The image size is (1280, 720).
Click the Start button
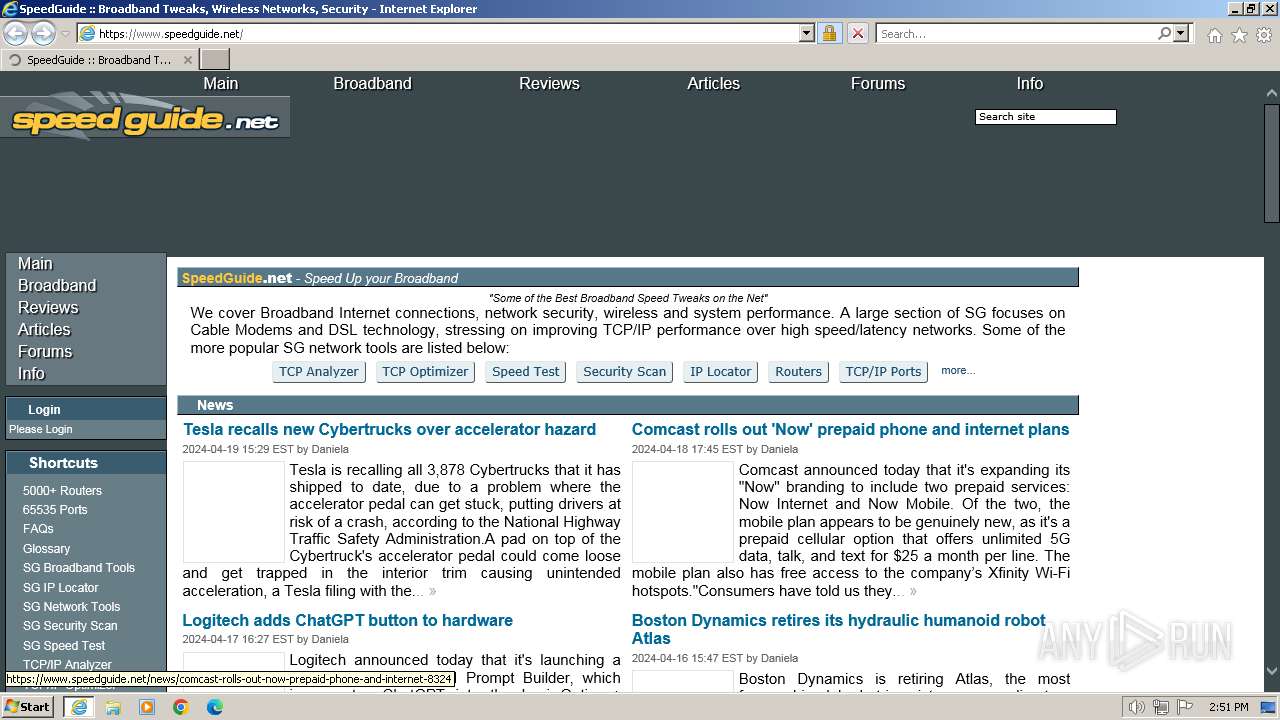coord(27,706)
